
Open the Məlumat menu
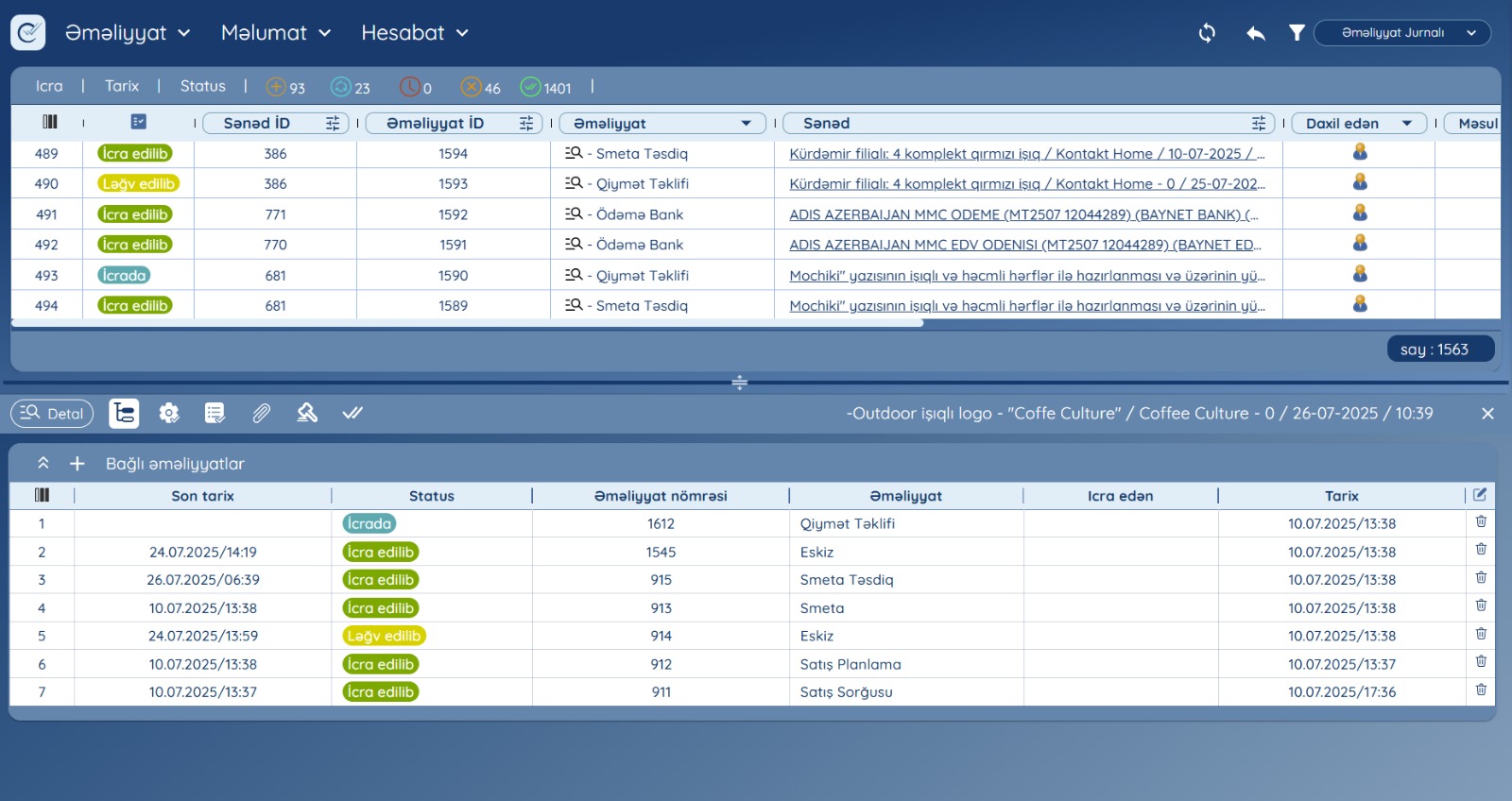pos(275,33)
